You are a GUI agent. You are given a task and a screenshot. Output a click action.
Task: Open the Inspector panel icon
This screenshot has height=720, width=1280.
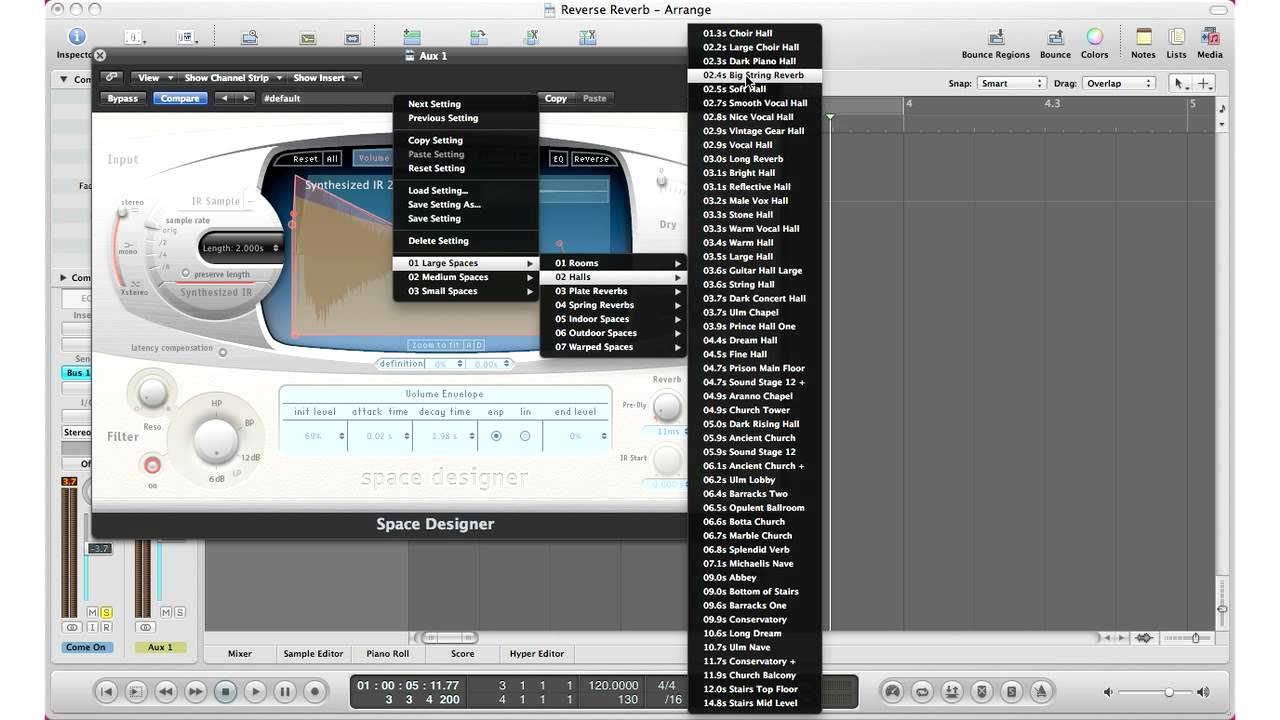pyautogui.click(x=77, y=37)
